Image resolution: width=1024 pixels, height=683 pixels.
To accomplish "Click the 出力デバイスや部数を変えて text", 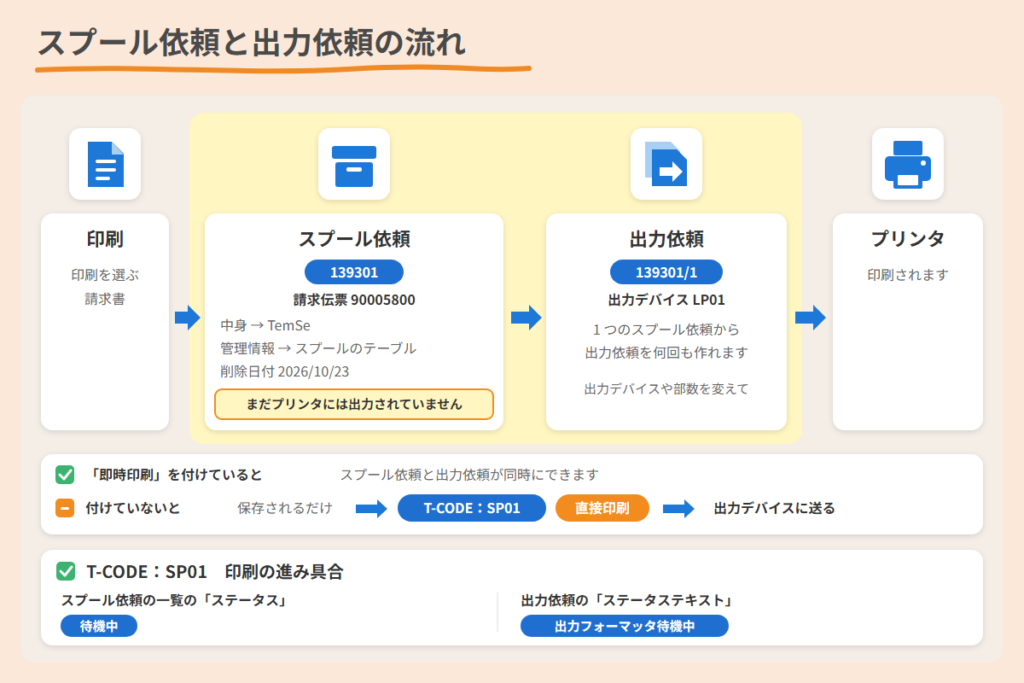I will tap(666, 389).
